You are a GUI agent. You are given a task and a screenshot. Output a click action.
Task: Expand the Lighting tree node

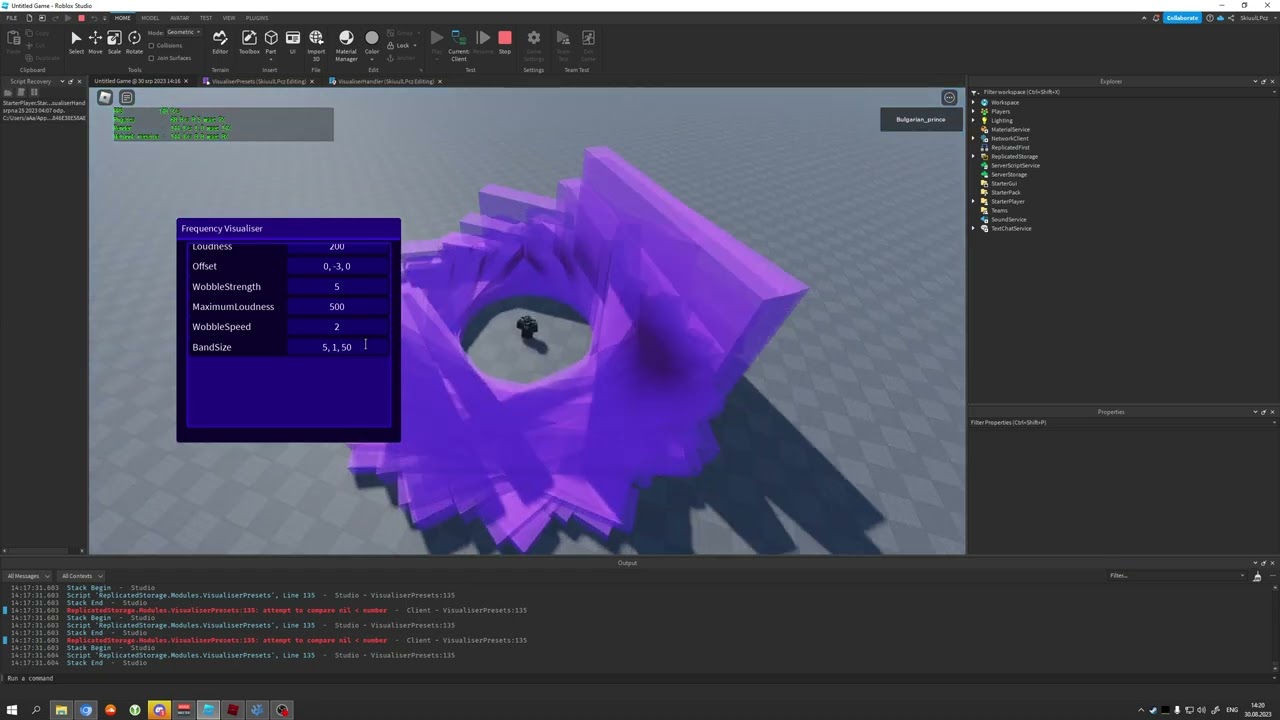tap(973, 120)
